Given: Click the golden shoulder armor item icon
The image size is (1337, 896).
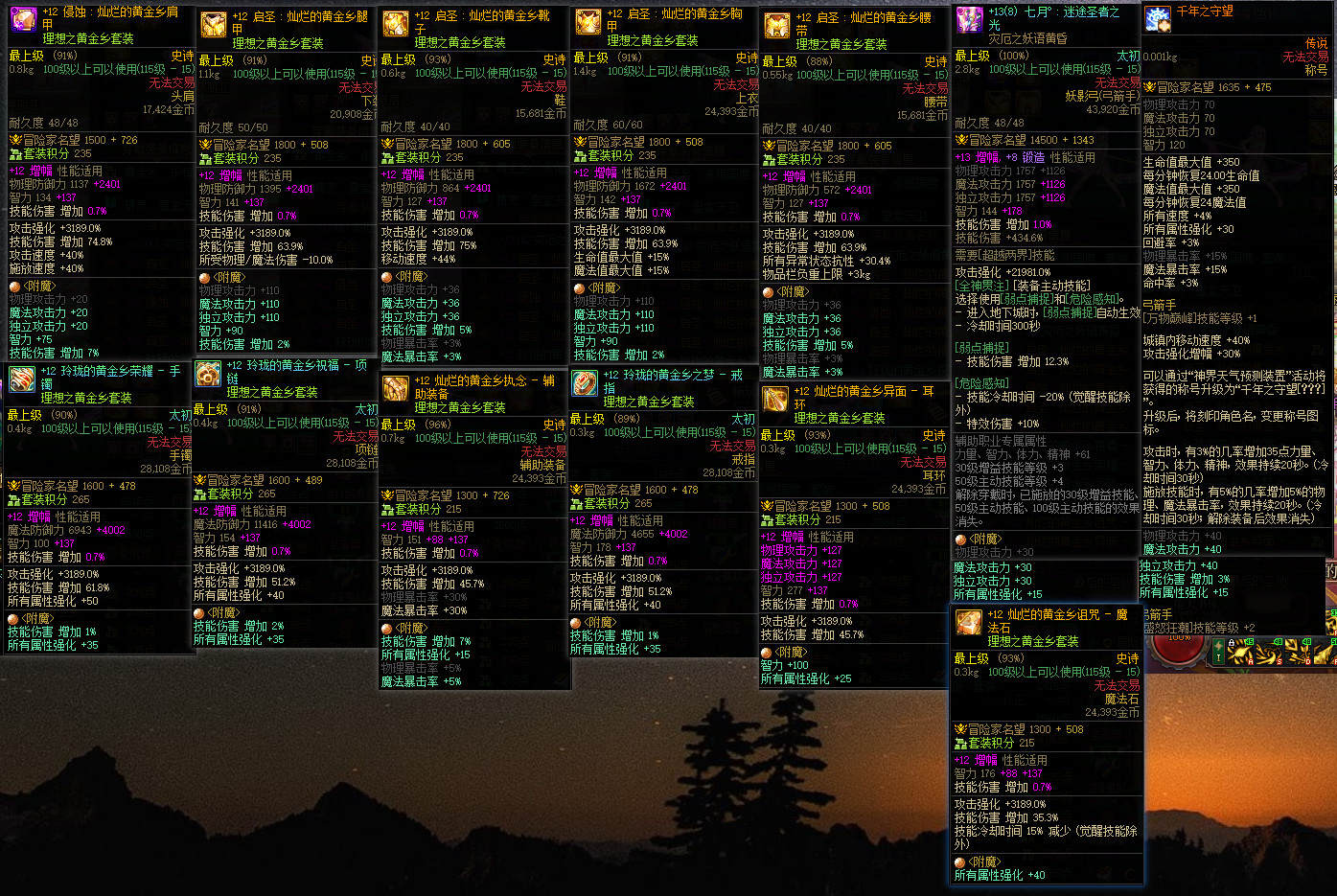Looking at the screenshot, I should (x=23, y=18).
